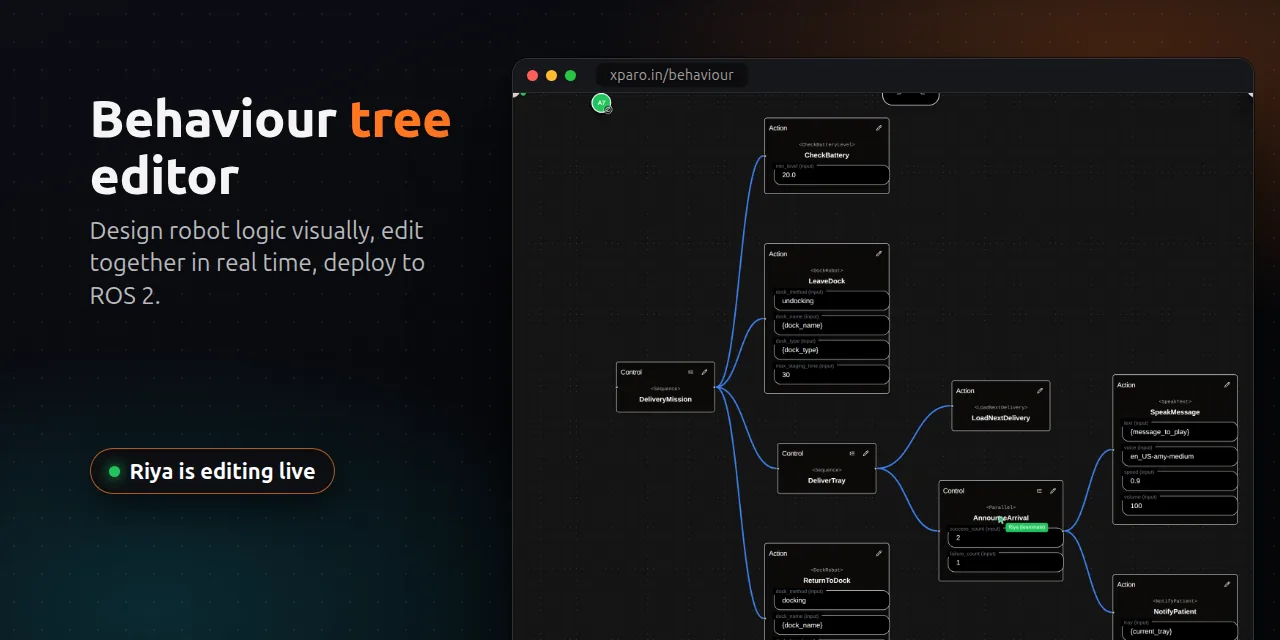Select the NotifyPatient node title
Screen dimensions: 1280x640
click(1175, 611)
